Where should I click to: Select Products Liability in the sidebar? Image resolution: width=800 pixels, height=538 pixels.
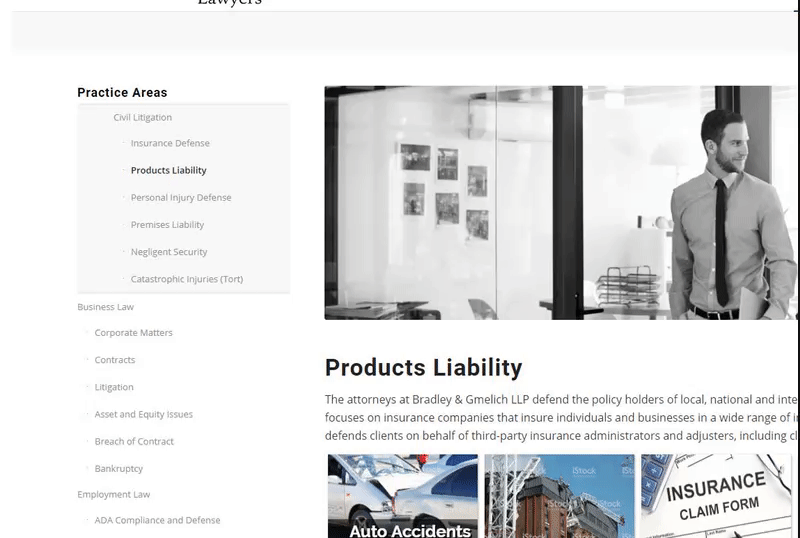click(x=168, y=170)
